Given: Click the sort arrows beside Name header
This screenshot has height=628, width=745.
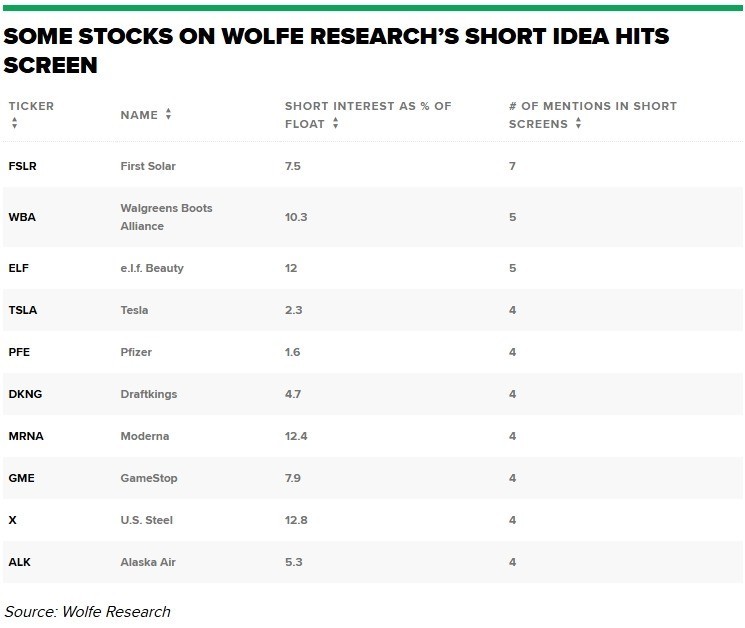Looking at the screenshot, I should 169,115.
